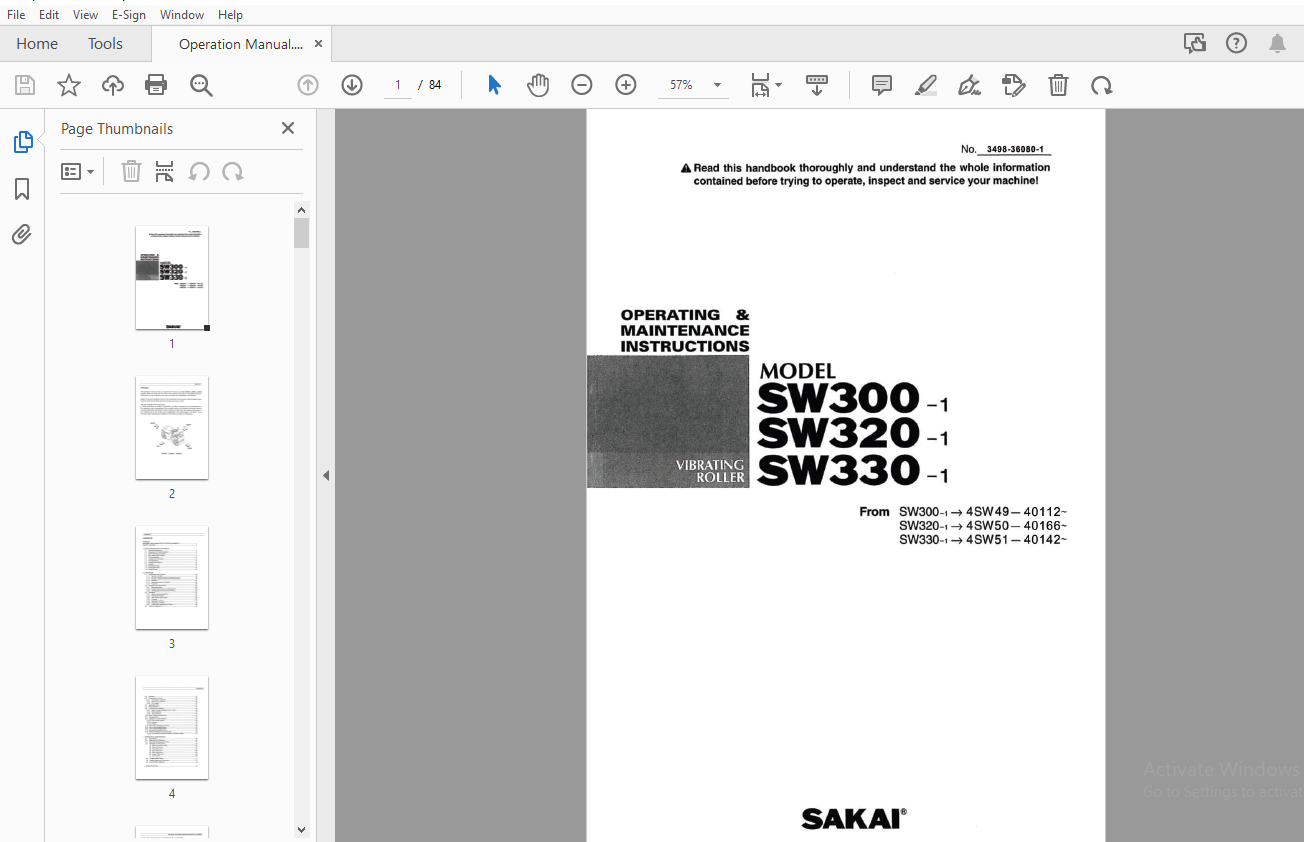
Task: Select the Operation Manual document tab
Action: point(240,44)
